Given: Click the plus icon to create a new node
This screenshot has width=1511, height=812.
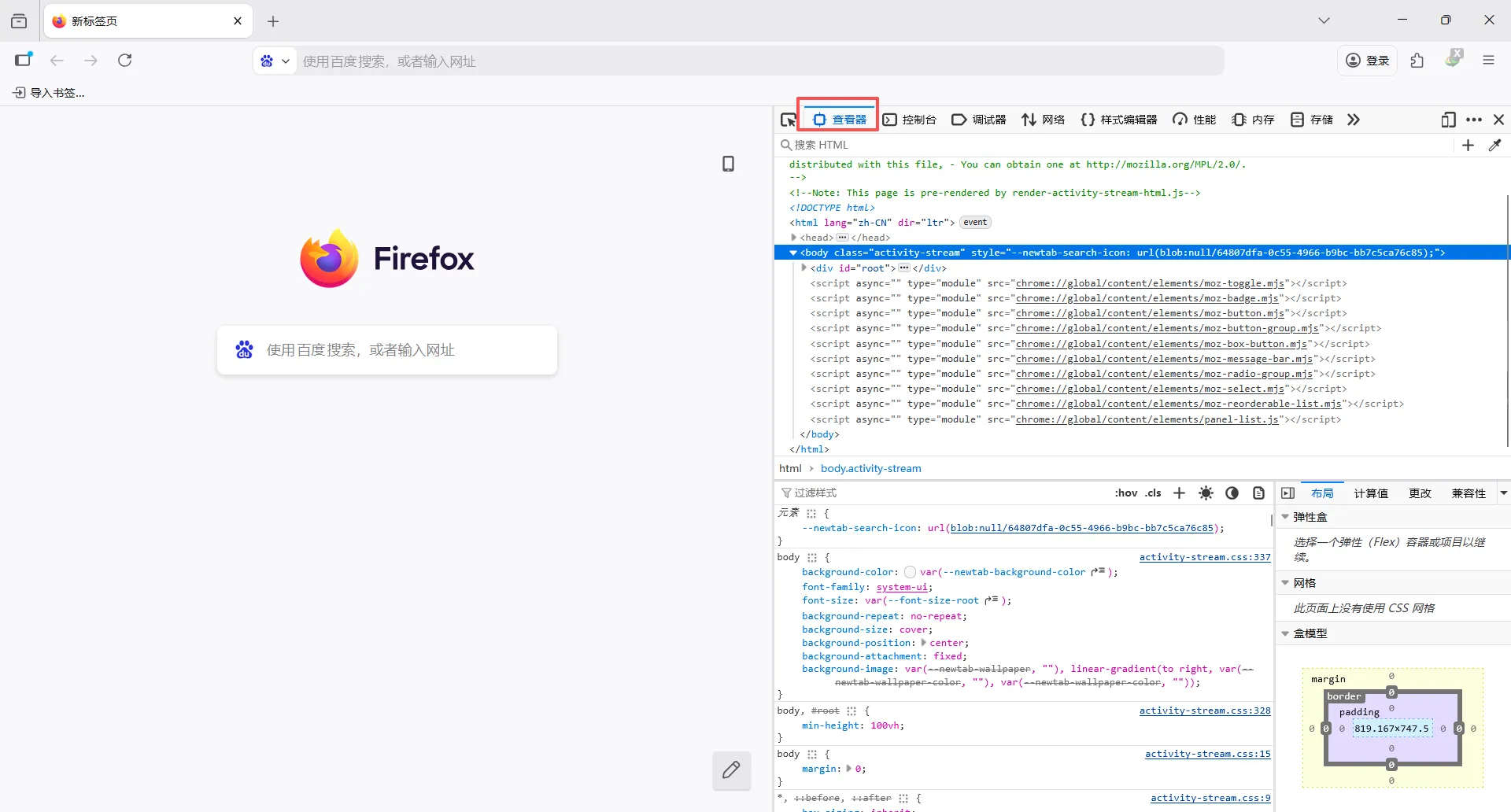Looking at the screenshot, I should click(1468, 145).
